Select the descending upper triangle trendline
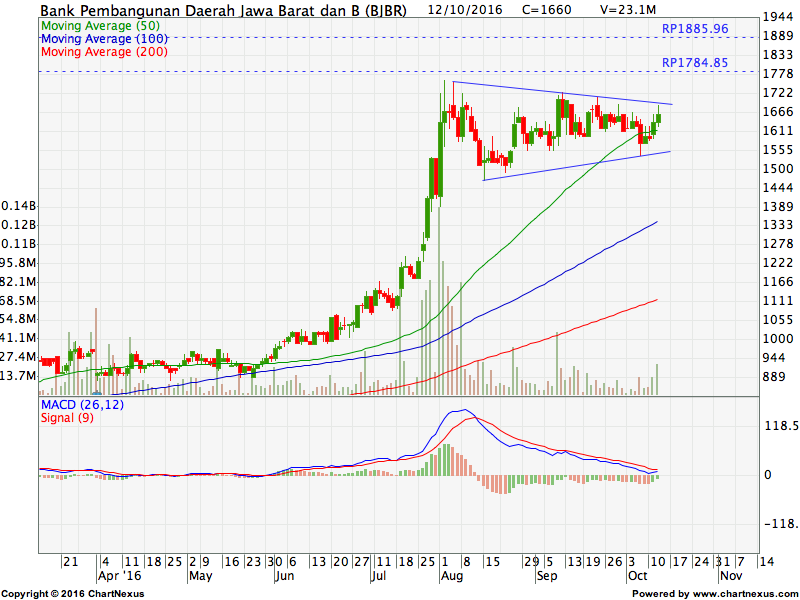This screenshot has width=800, height=600. [x=562, y=93]
